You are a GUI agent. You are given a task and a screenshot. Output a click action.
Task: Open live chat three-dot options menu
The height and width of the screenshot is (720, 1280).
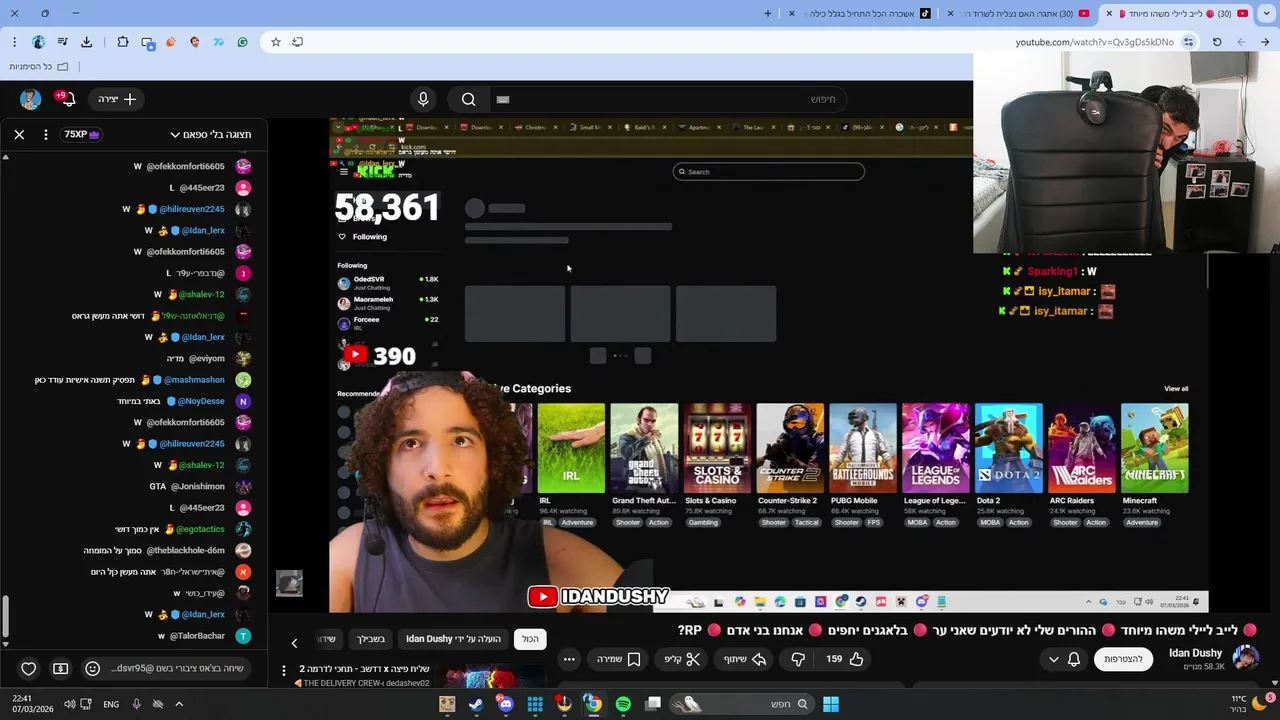click(45, 134)
